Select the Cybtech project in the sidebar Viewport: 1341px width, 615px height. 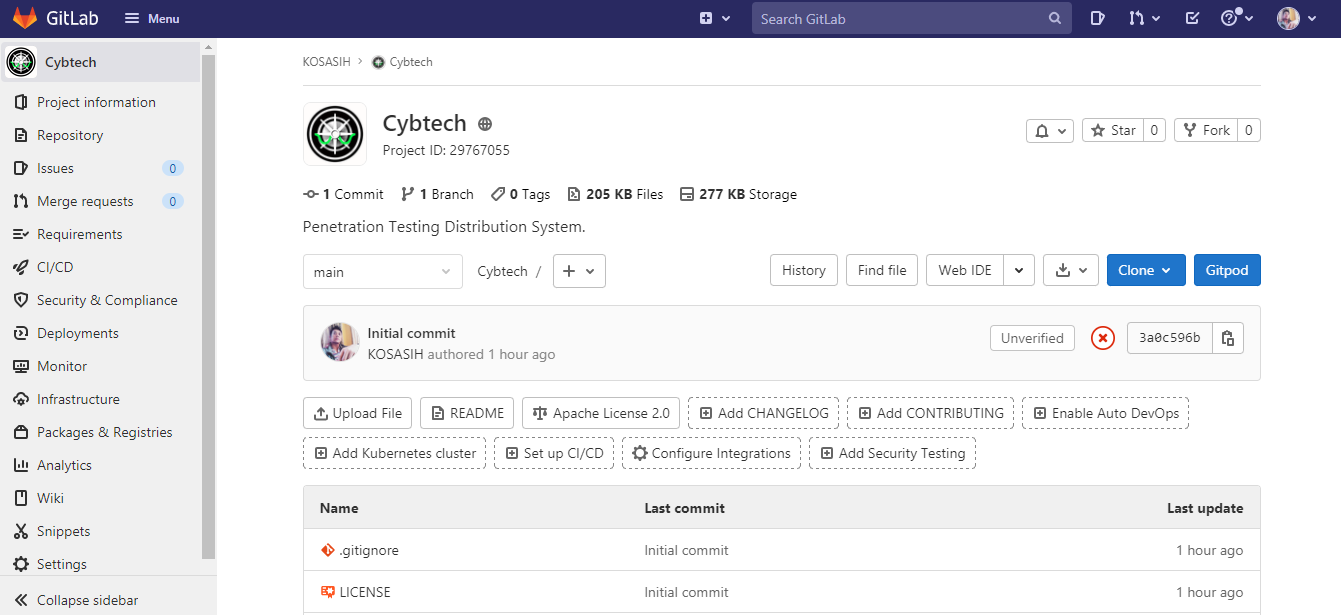(x=100, y=62)
